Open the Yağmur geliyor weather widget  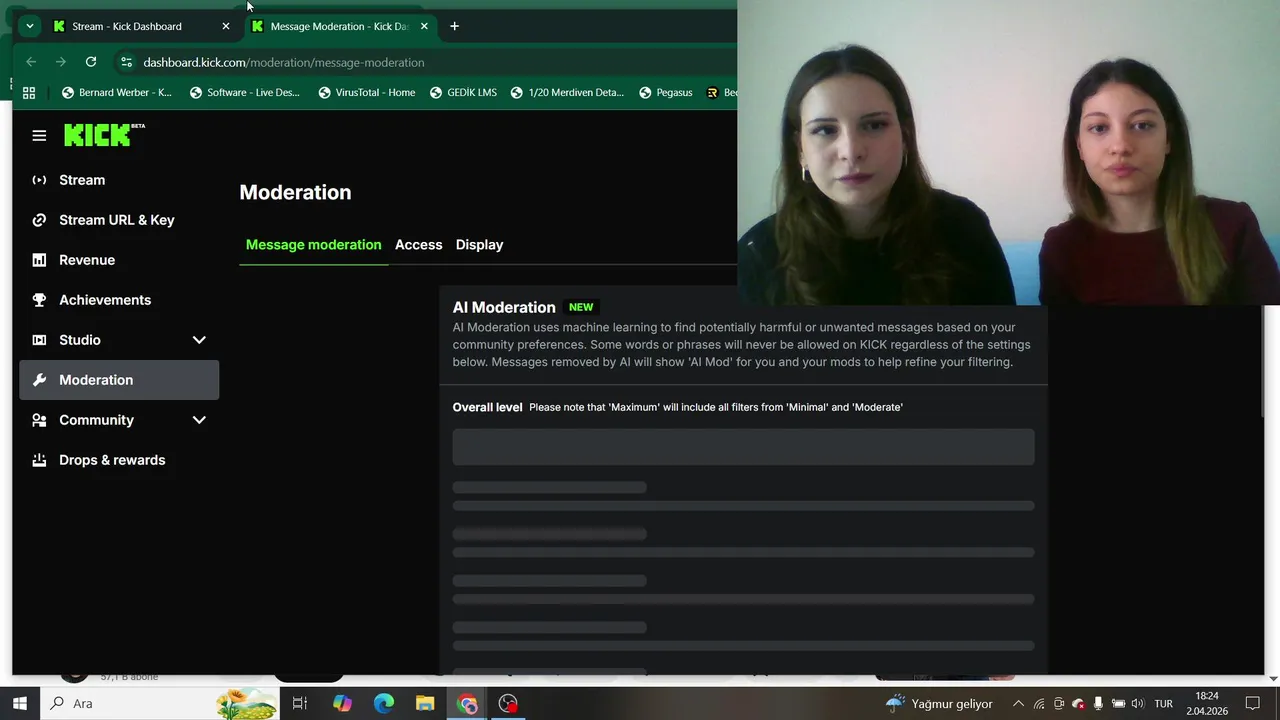coord(939,703)
